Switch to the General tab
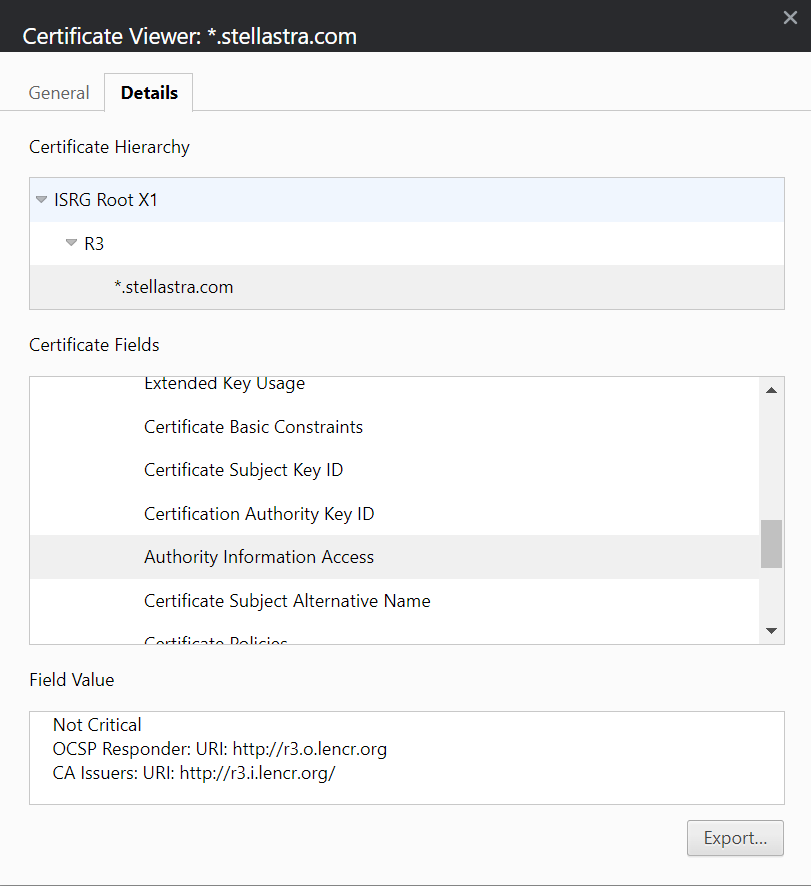The image size is (811, 886). coord(59,93)
